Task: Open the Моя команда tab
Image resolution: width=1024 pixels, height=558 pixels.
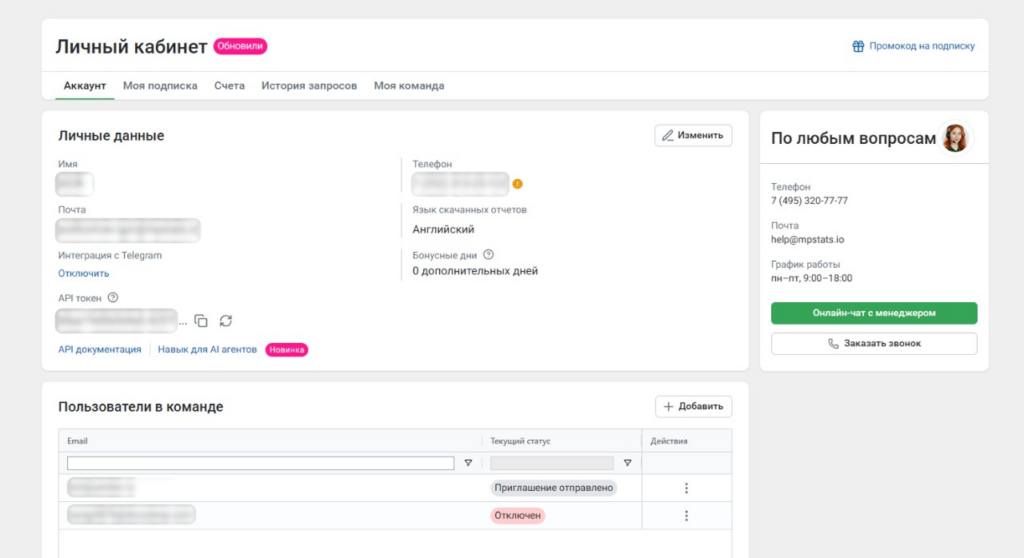Action: 409,86
